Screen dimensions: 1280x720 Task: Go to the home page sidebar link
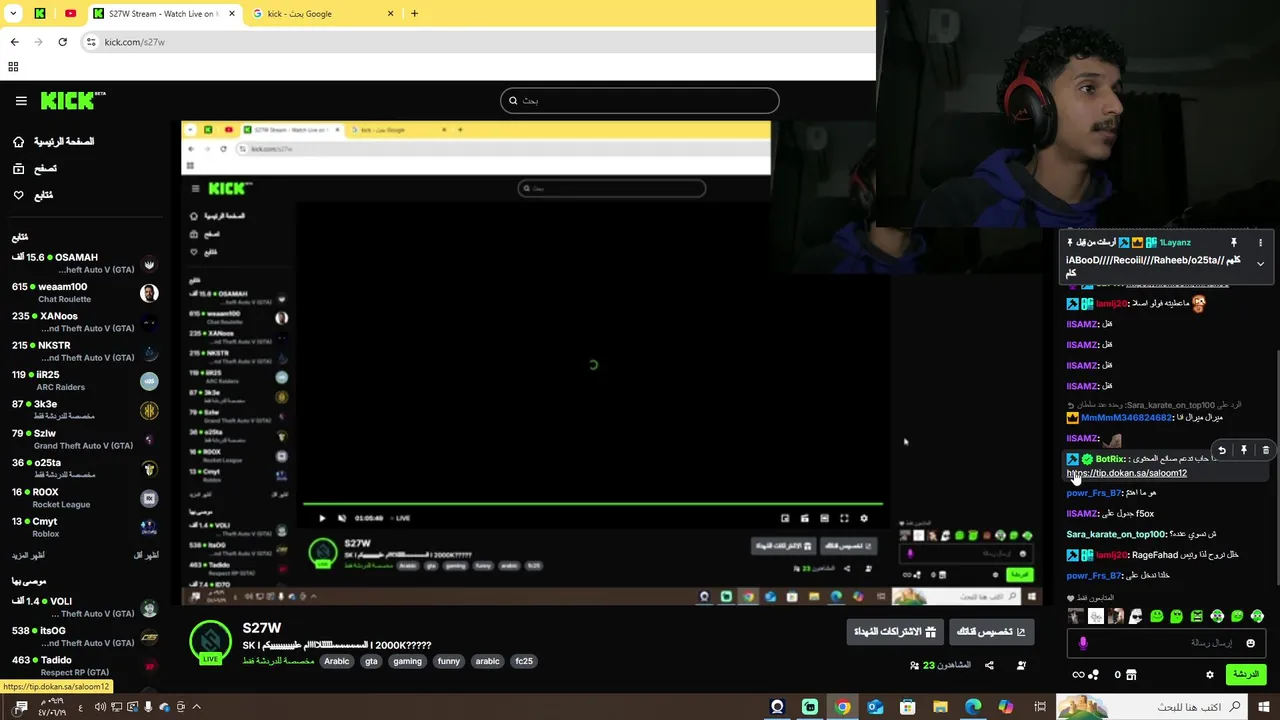click(53, 142)
